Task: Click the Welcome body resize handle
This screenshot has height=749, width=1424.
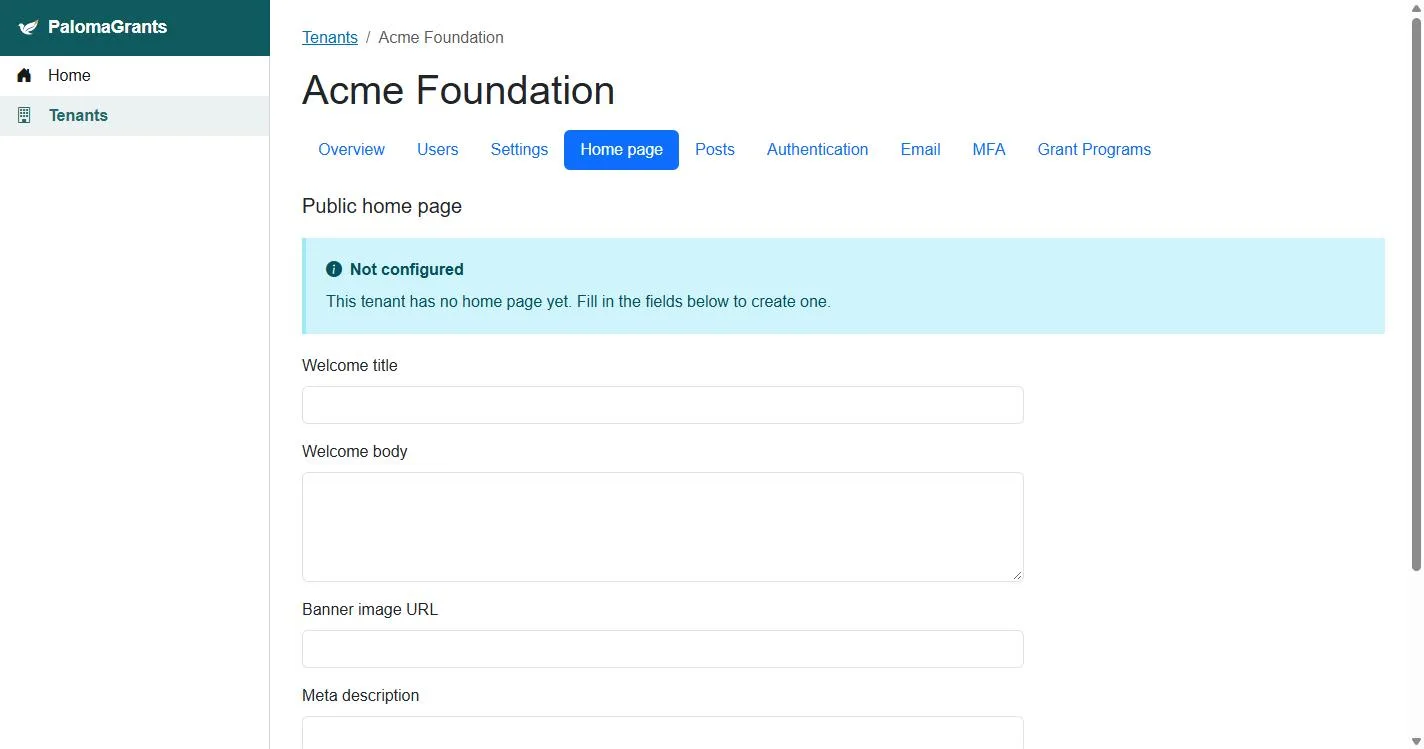Action: click(1017, 575)
